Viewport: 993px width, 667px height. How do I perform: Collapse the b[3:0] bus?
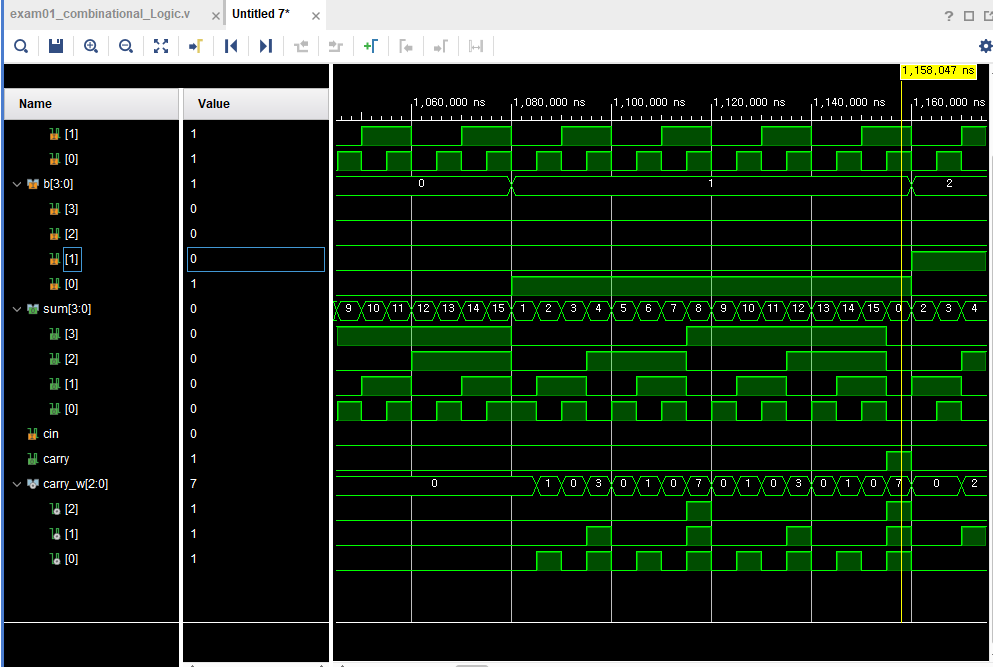[16, 184]
